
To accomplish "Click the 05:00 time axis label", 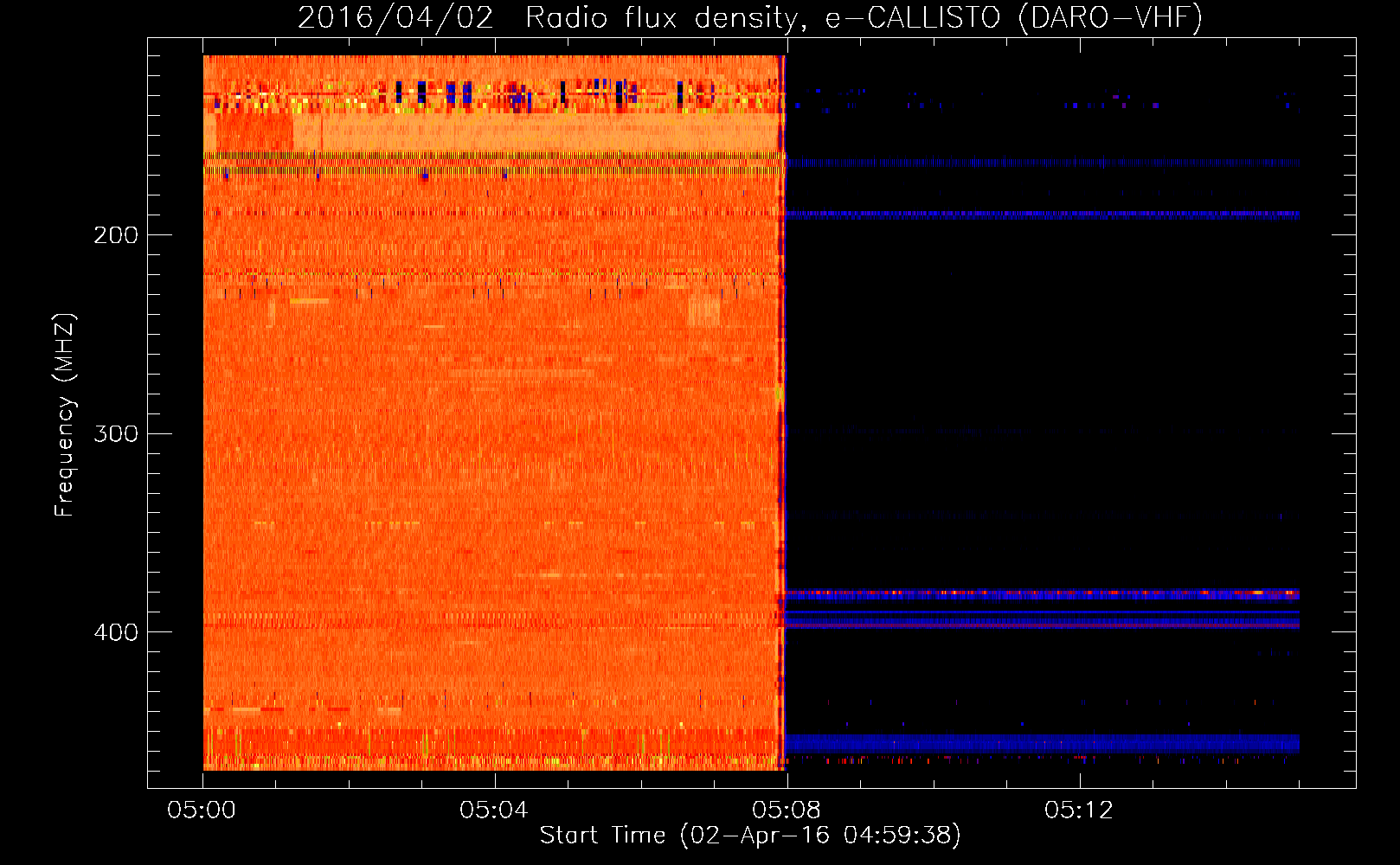I will click(202, 811).
